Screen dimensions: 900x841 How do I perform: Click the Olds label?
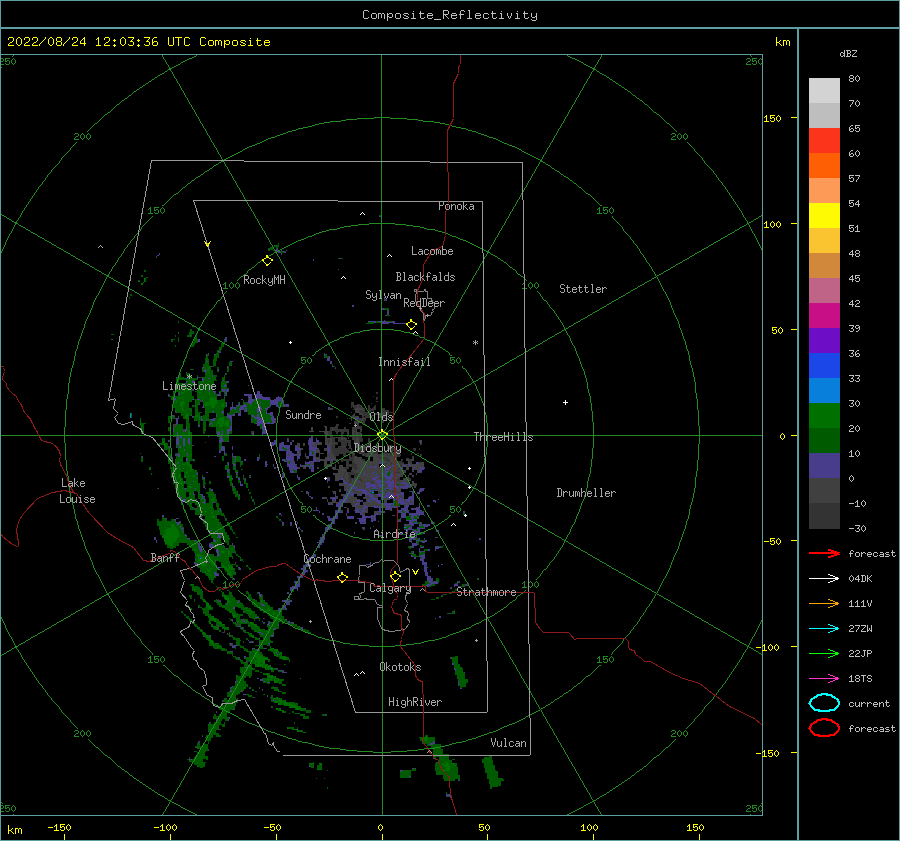tap(381, 417)
